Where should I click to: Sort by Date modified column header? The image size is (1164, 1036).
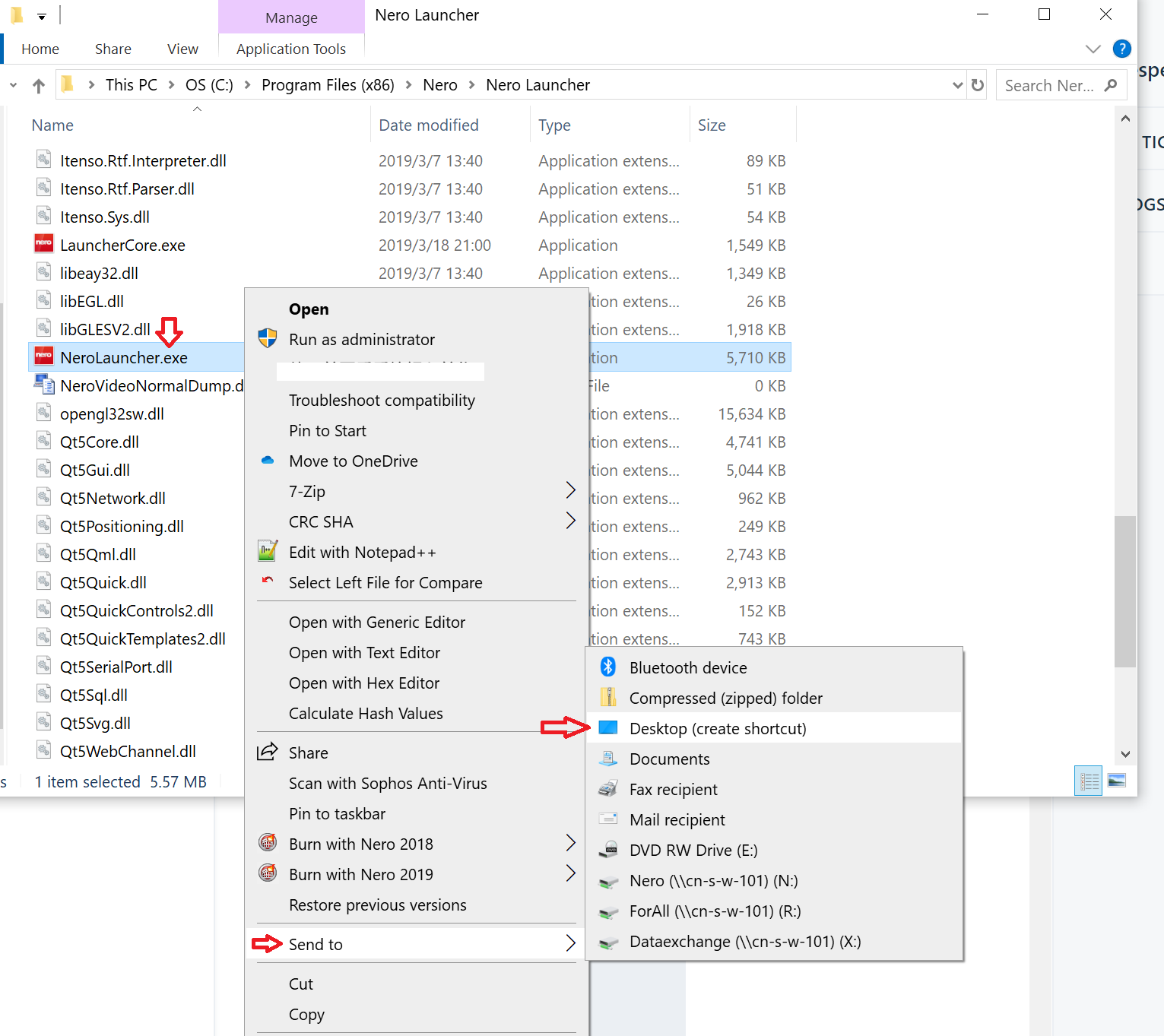point(429,125)
